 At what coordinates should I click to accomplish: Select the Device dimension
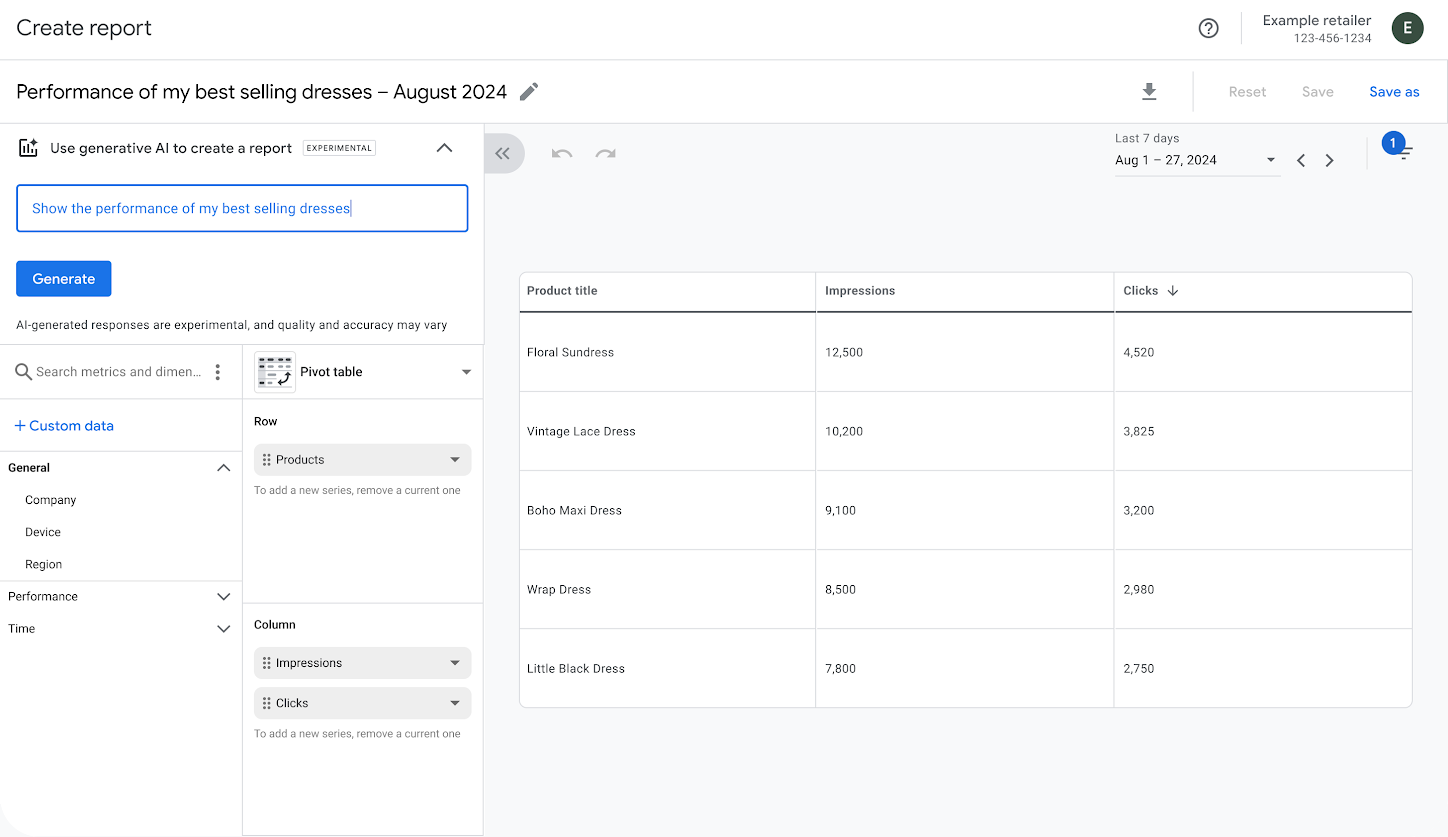(x=43, y=532)
